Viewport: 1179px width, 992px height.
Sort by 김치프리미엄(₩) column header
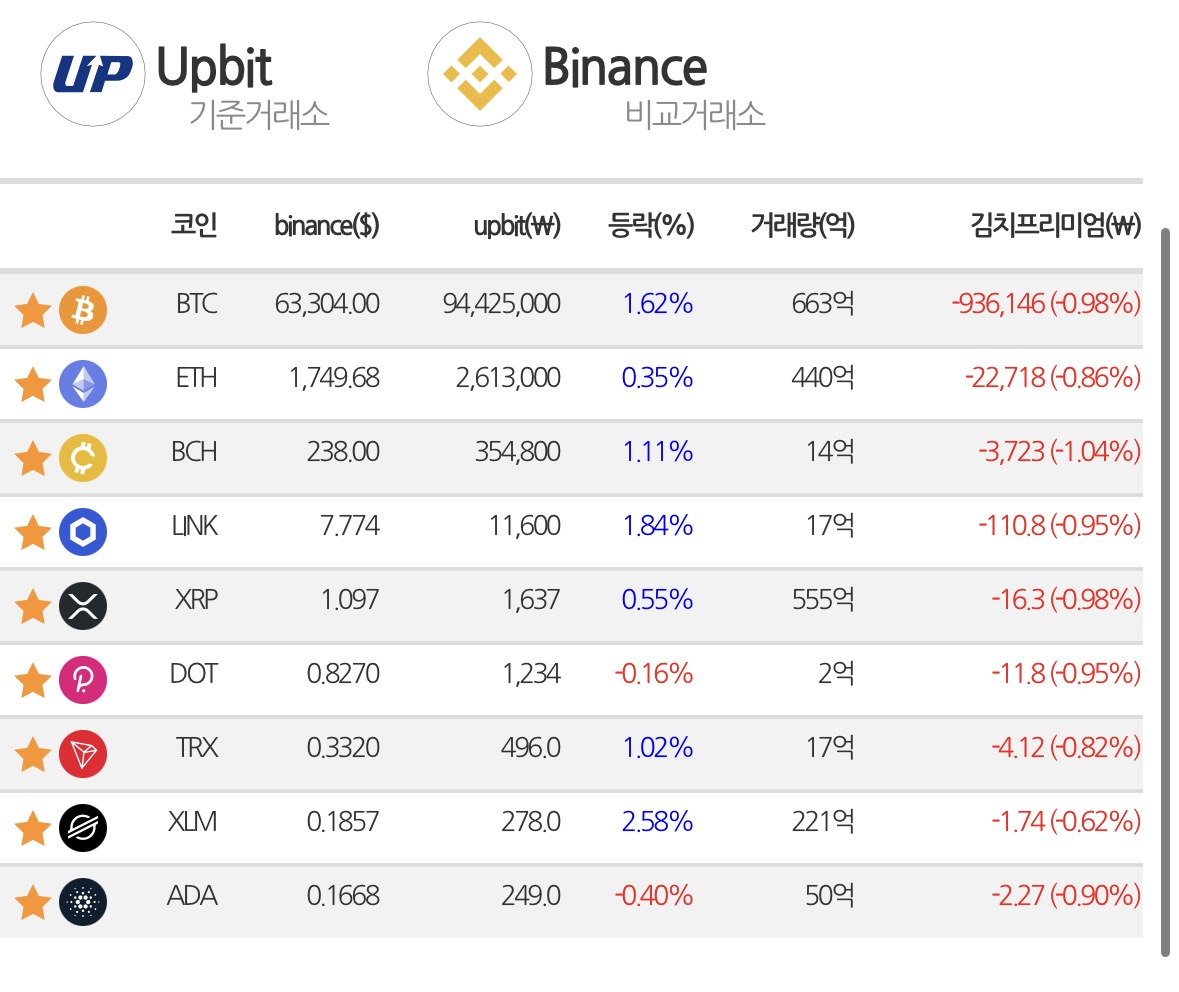click(x=1056, y=225)
